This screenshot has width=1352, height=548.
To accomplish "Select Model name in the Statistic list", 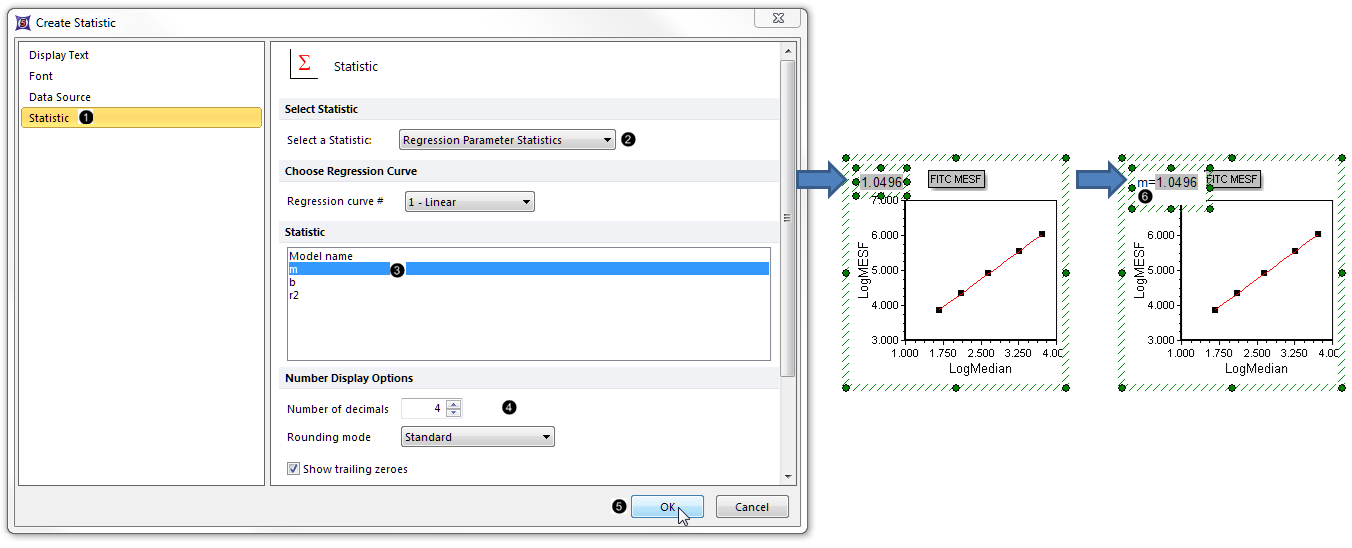I will 320,256.
